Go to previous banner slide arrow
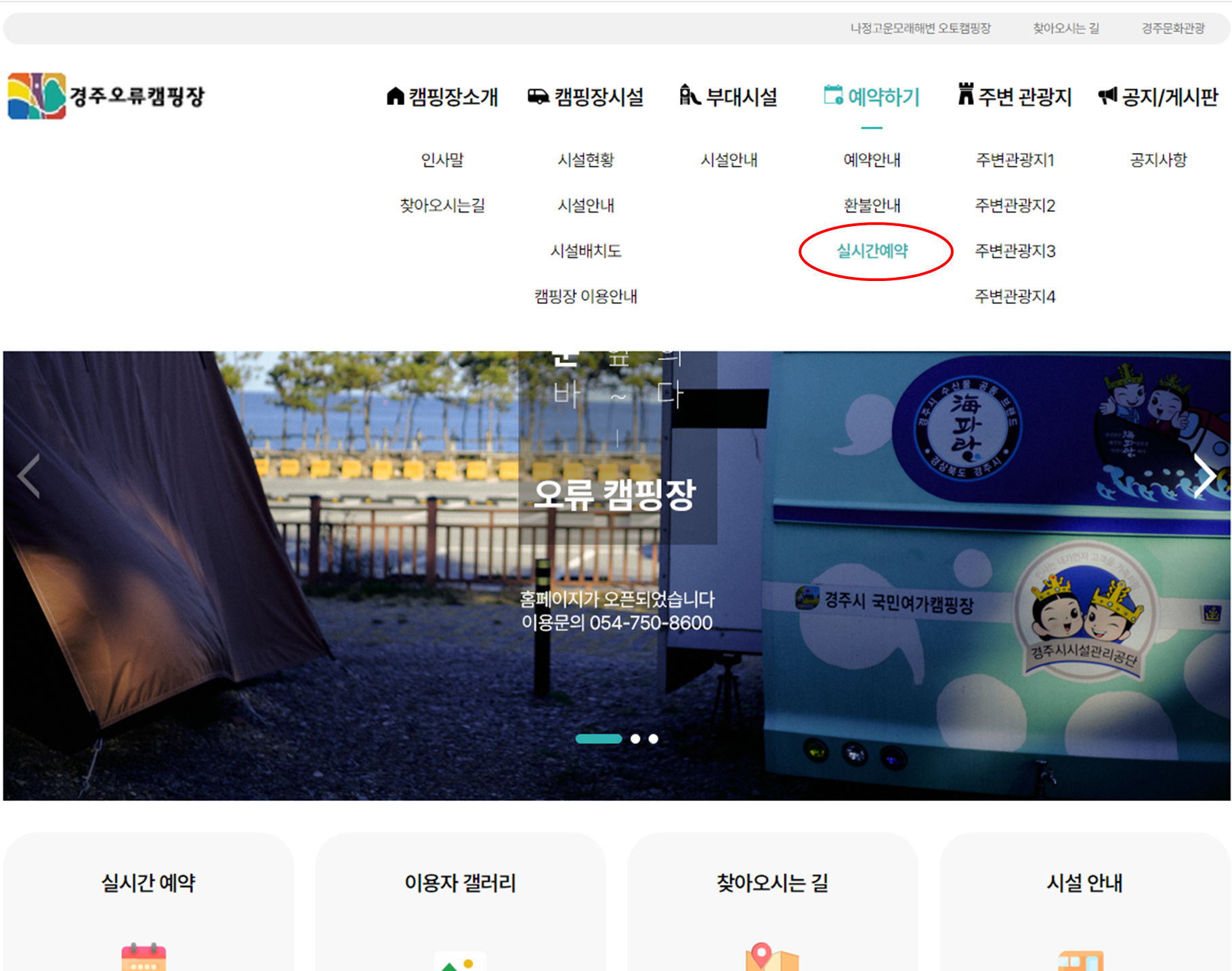 pos(29,476)
